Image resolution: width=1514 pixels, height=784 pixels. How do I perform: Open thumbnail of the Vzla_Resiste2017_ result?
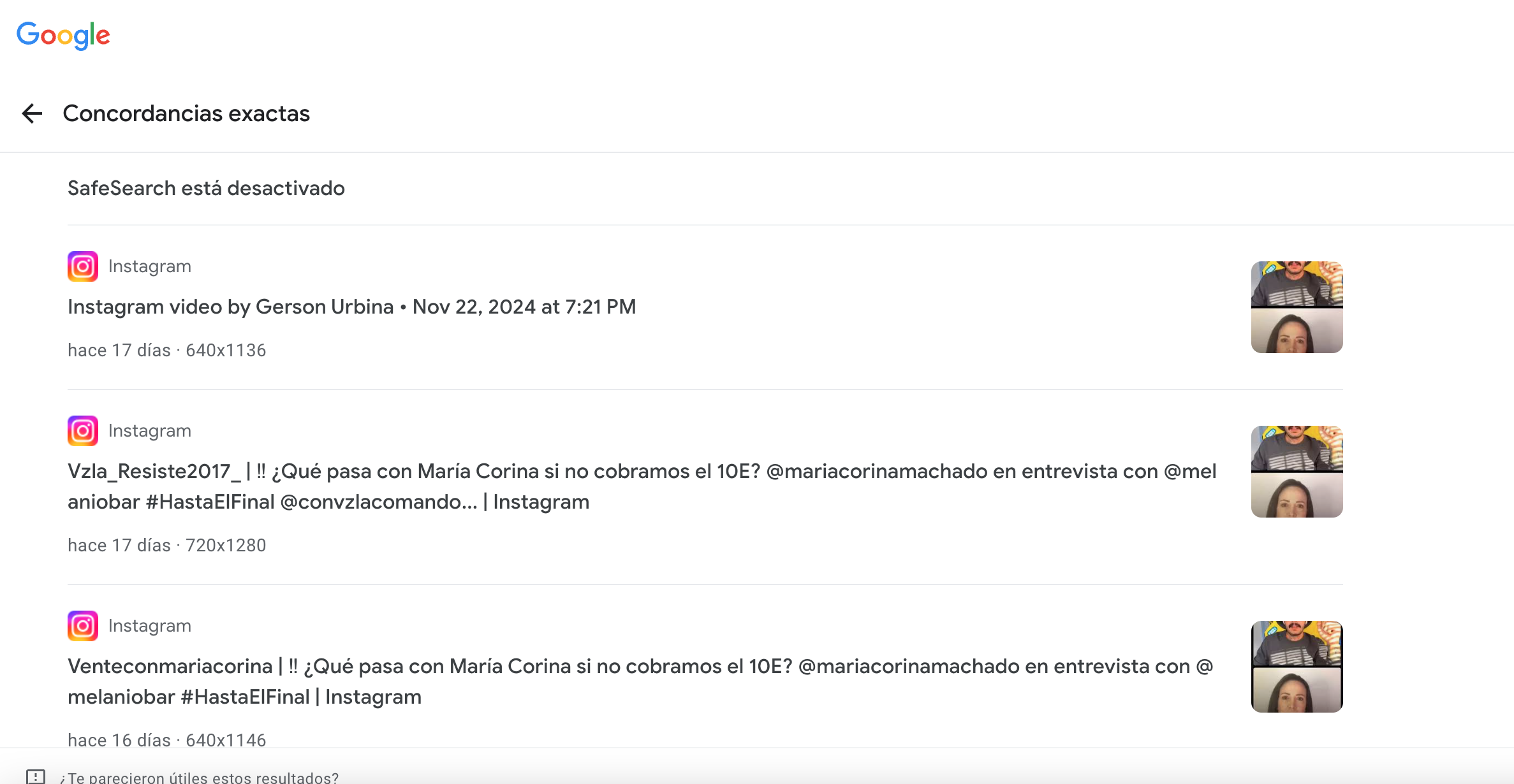[x=1297, y=472]
